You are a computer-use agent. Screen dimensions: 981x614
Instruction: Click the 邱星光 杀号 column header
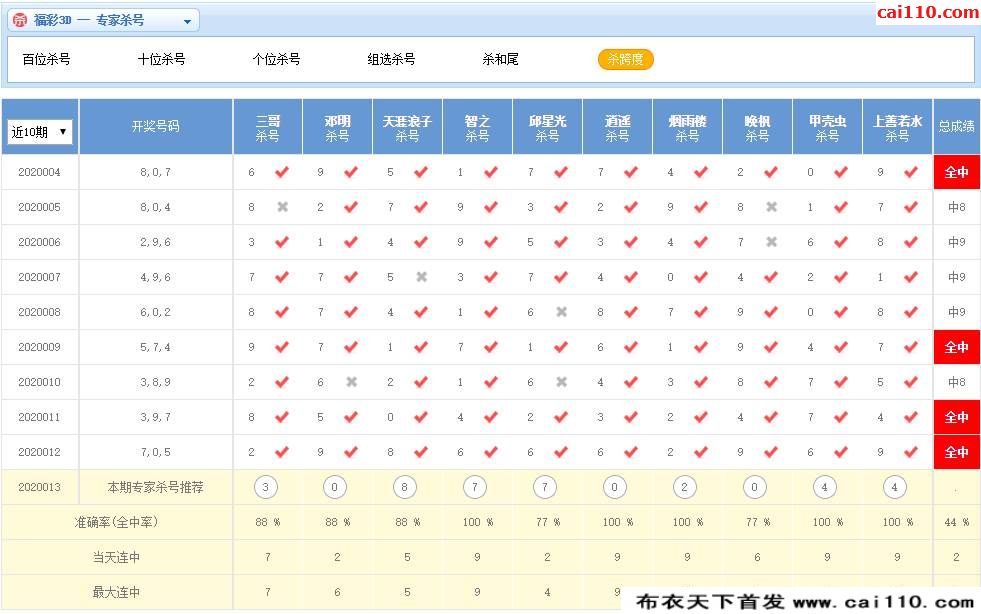pyautogui.click(x=547, y=126)
